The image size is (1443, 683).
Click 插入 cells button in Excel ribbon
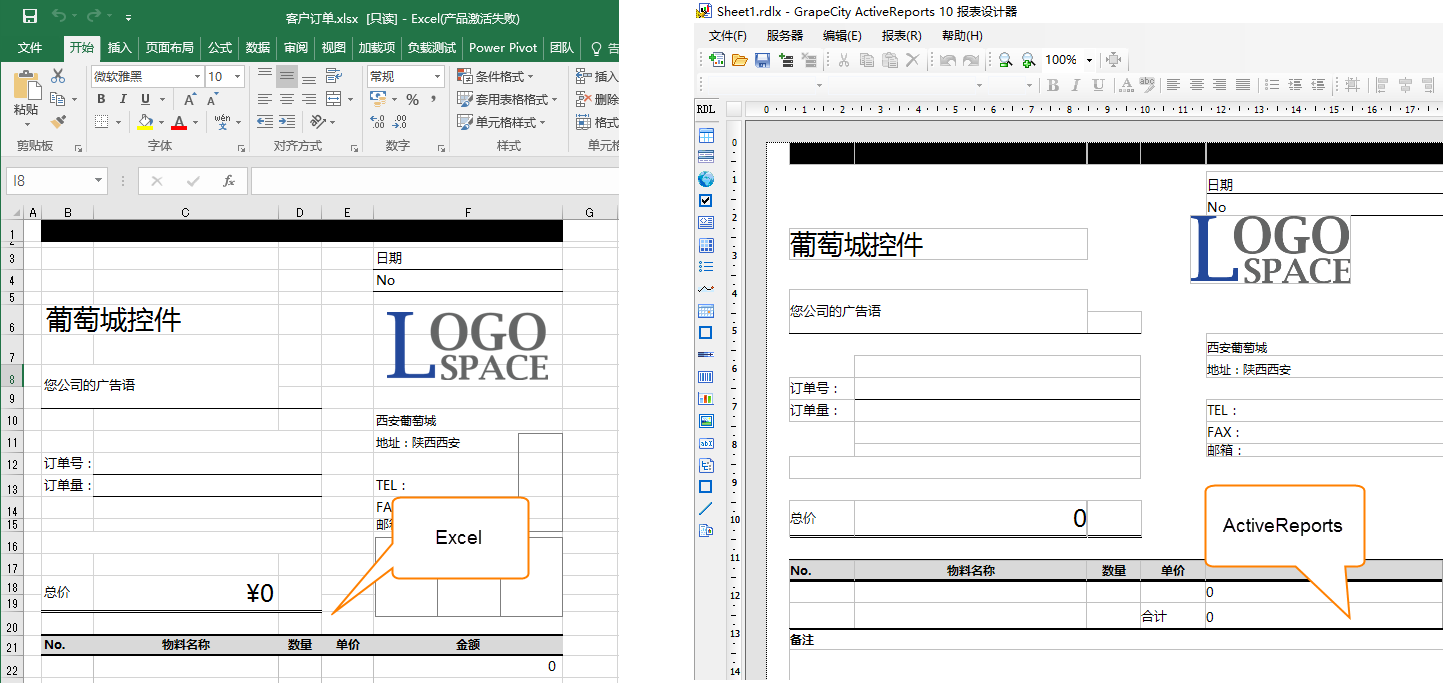click(x=597, y=76)
